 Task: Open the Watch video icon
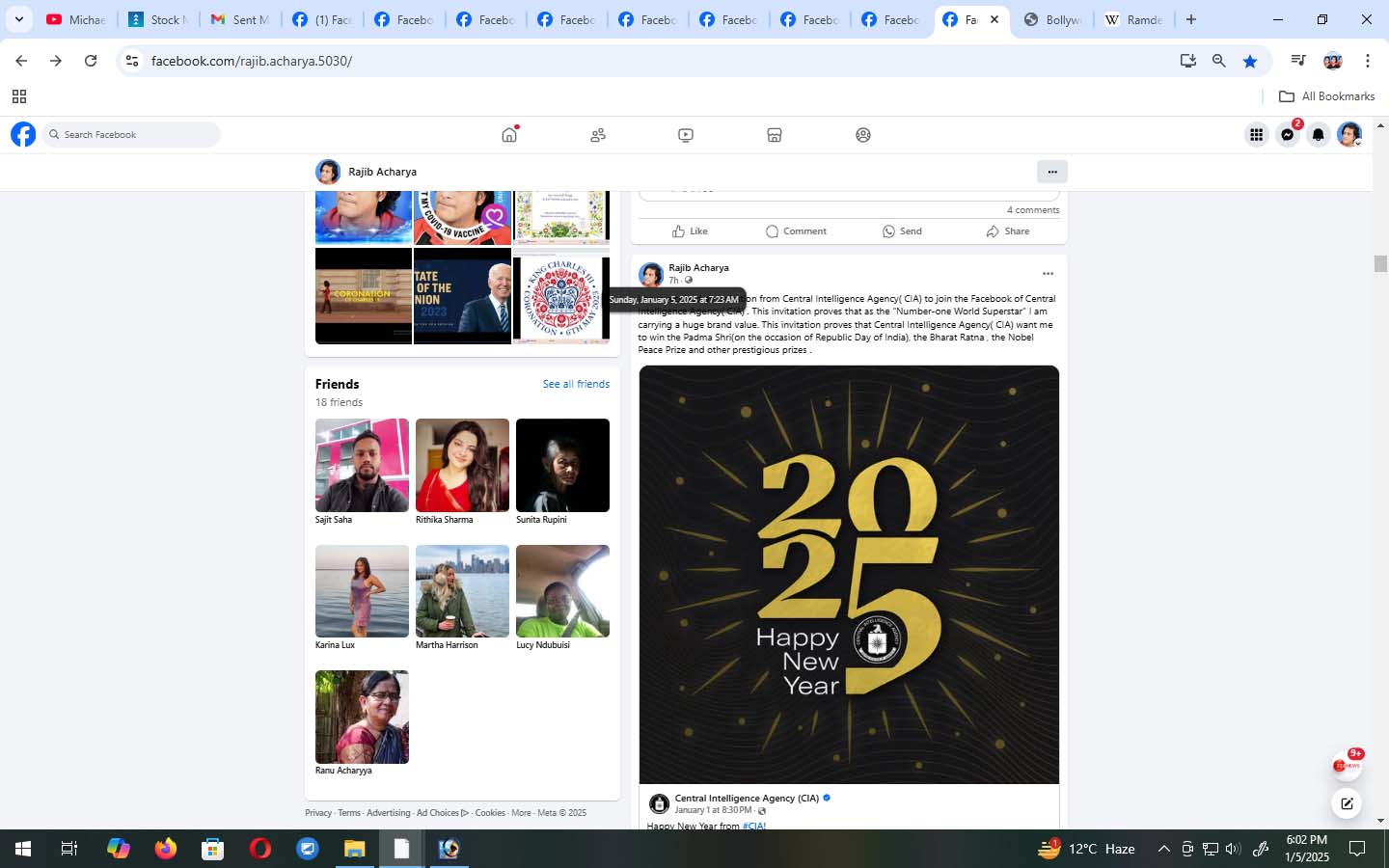(686, 135)
